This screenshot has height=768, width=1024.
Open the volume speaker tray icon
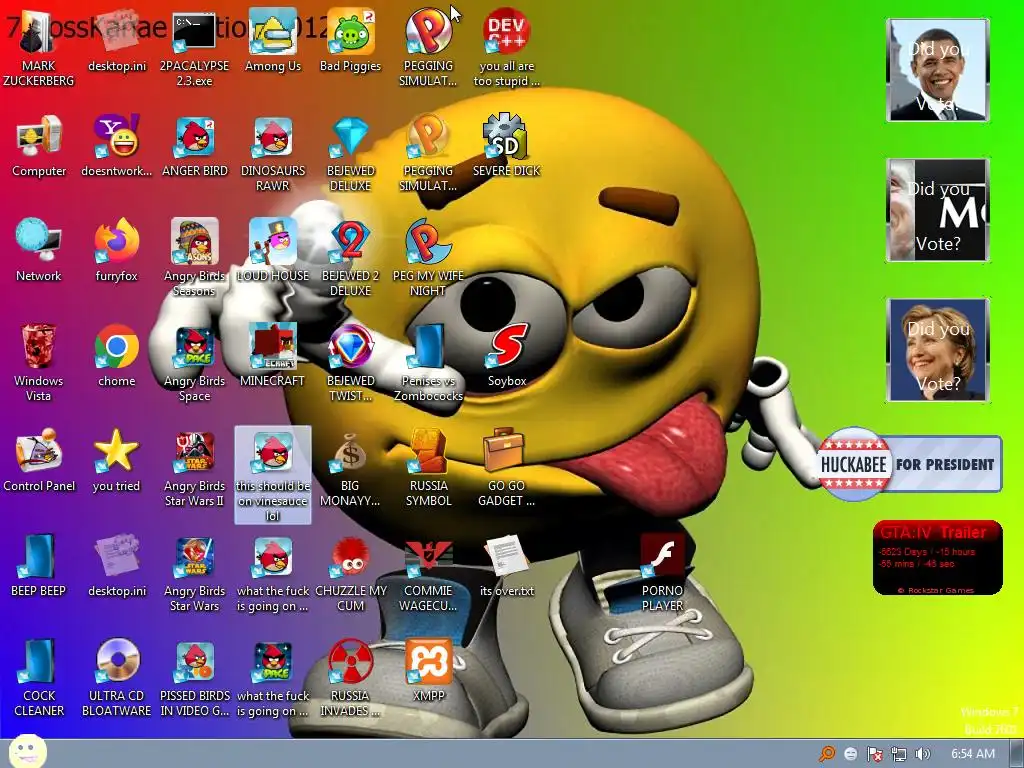pyautogui.click(x=922, y=754)
